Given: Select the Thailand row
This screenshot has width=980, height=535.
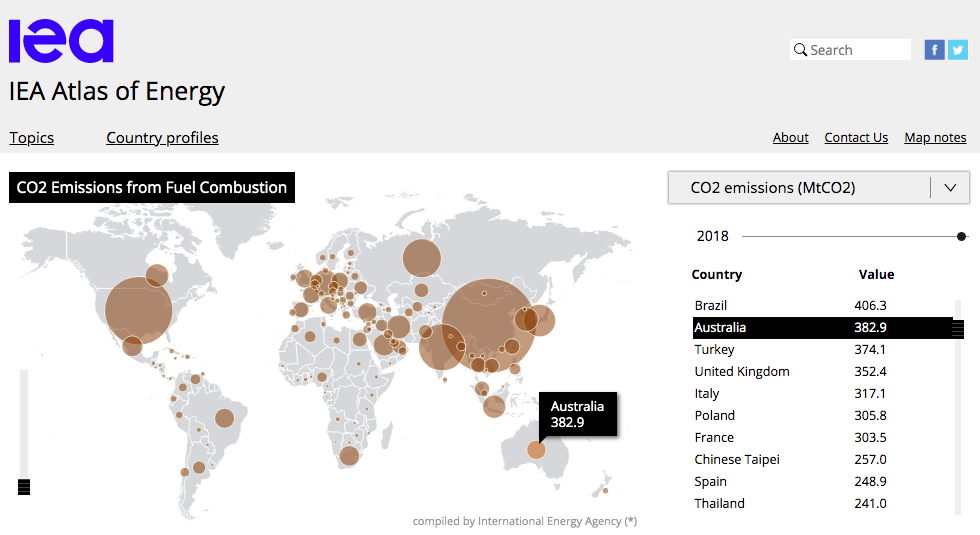Looking at the screenshot, I should click(822, 503).
